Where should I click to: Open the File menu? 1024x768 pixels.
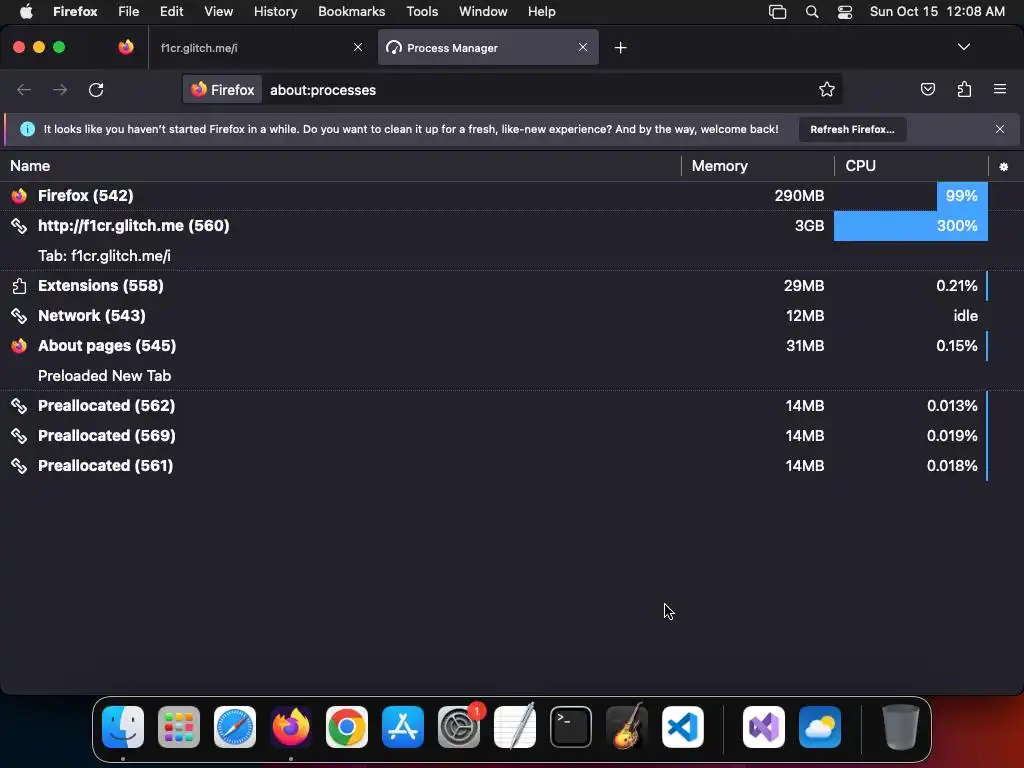[x=129, y=12]
